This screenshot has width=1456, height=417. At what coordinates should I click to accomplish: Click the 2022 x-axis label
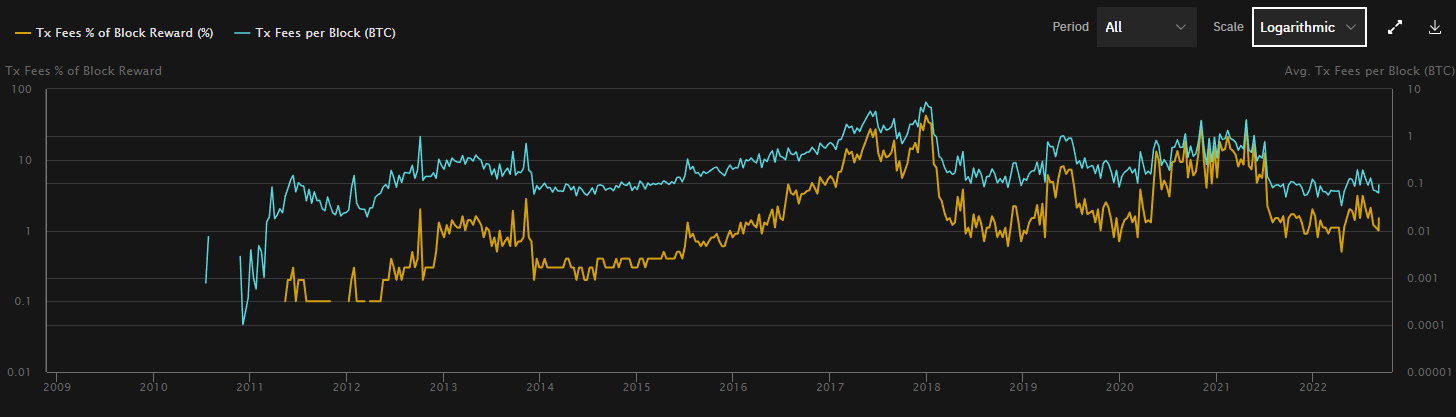coord(1313,386)
